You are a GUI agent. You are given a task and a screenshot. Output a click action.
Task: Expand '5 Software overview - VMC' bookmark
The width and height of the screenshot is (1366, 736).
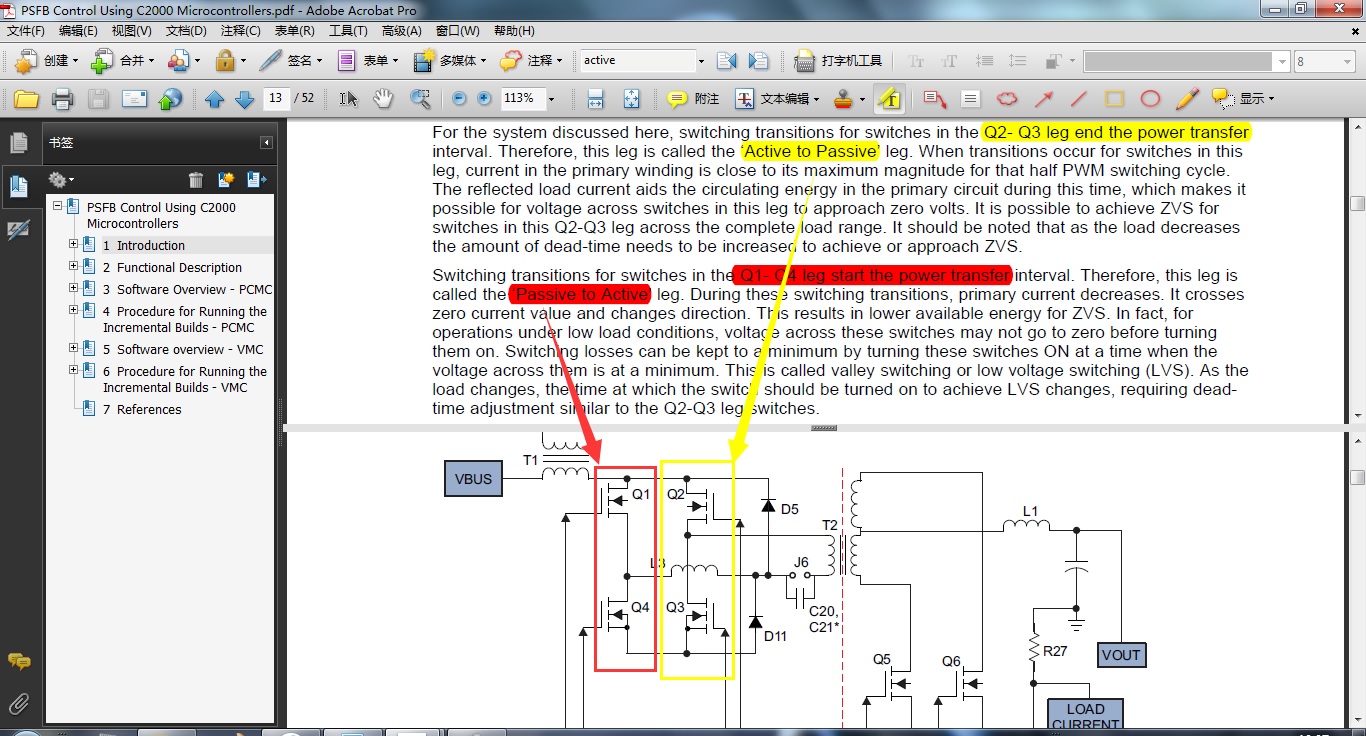coord(74,348)
